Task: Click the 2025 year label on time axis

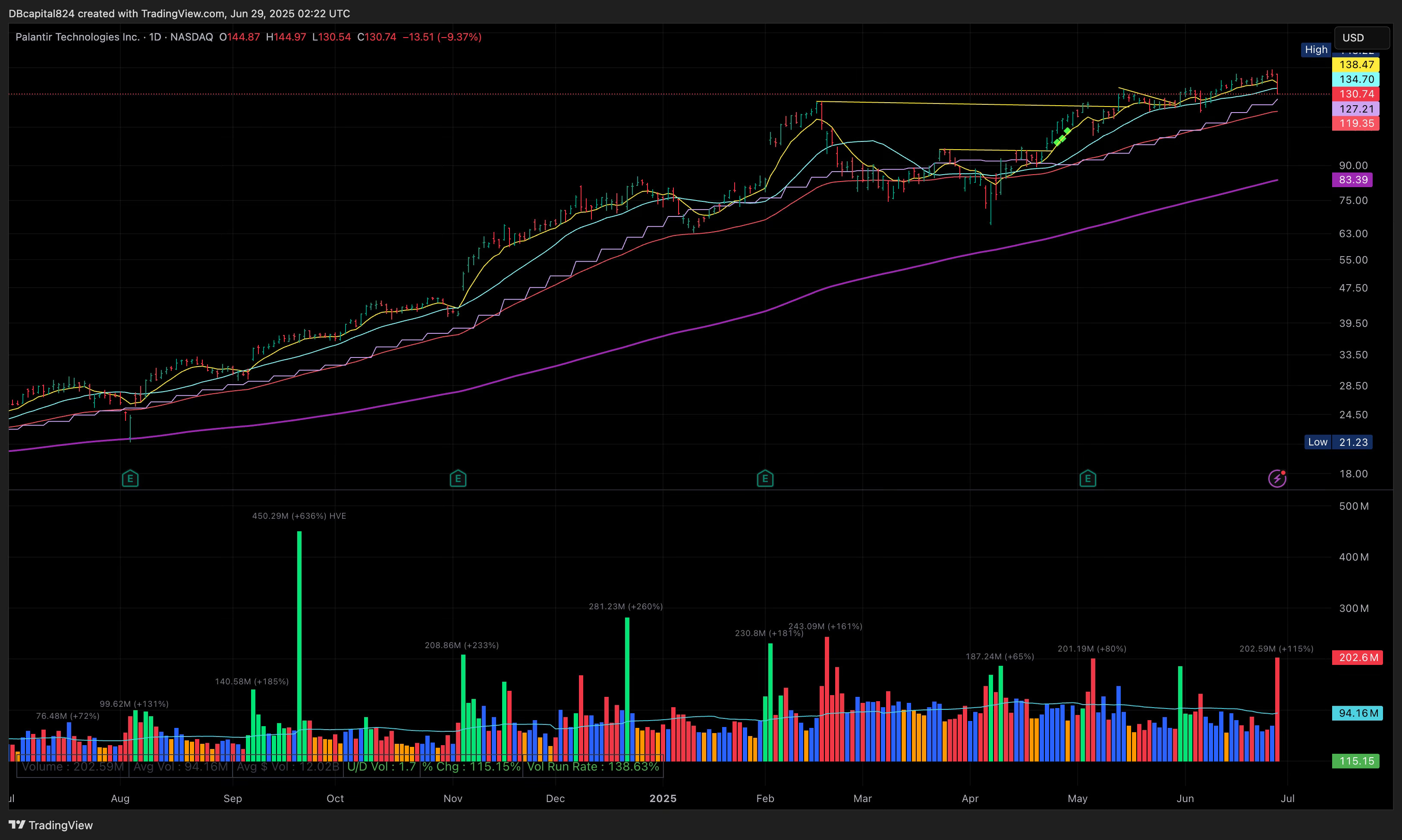Action: 663,799
